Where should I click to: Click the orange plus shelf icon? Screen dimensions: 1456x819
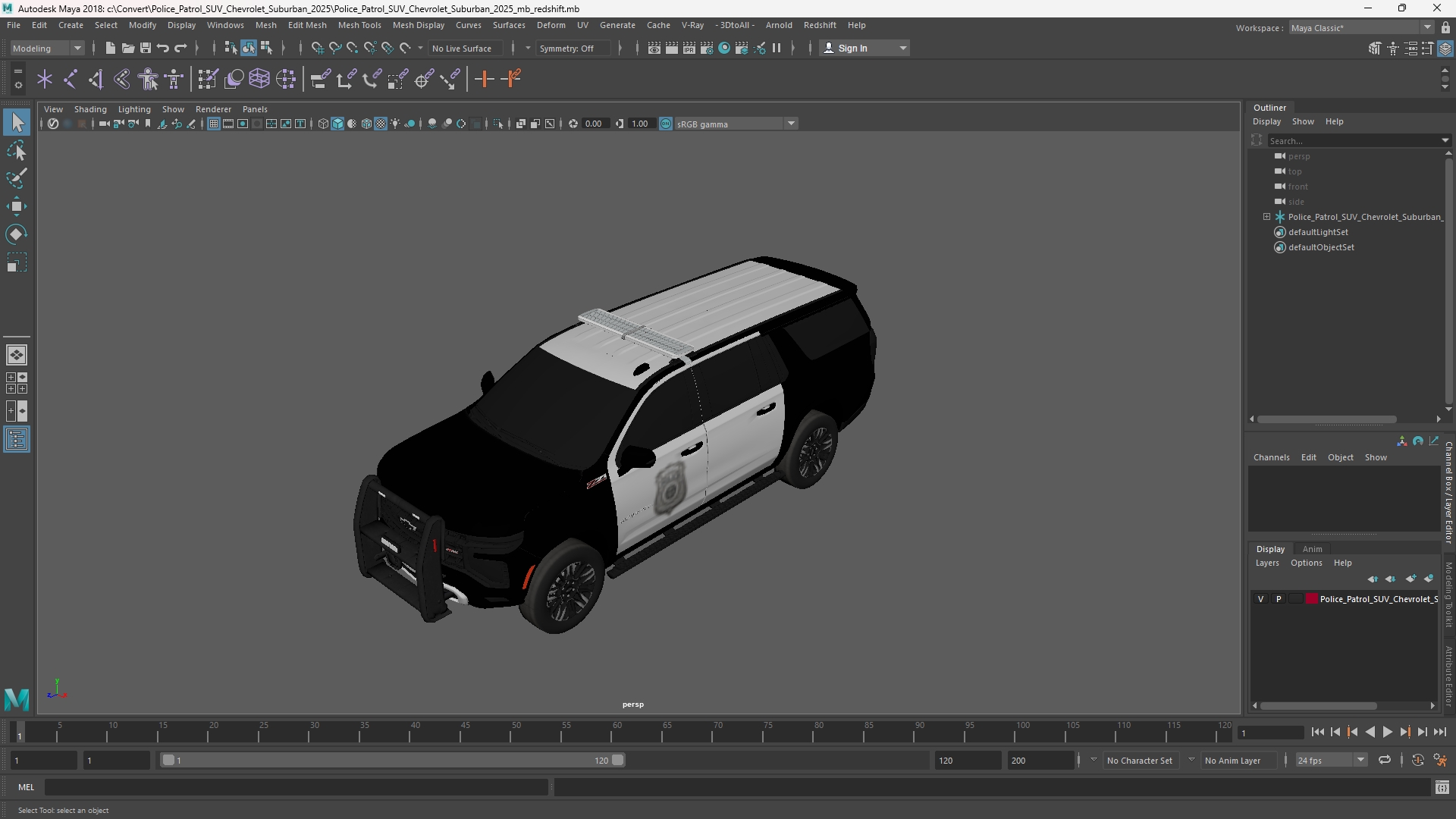pos(484,79)
